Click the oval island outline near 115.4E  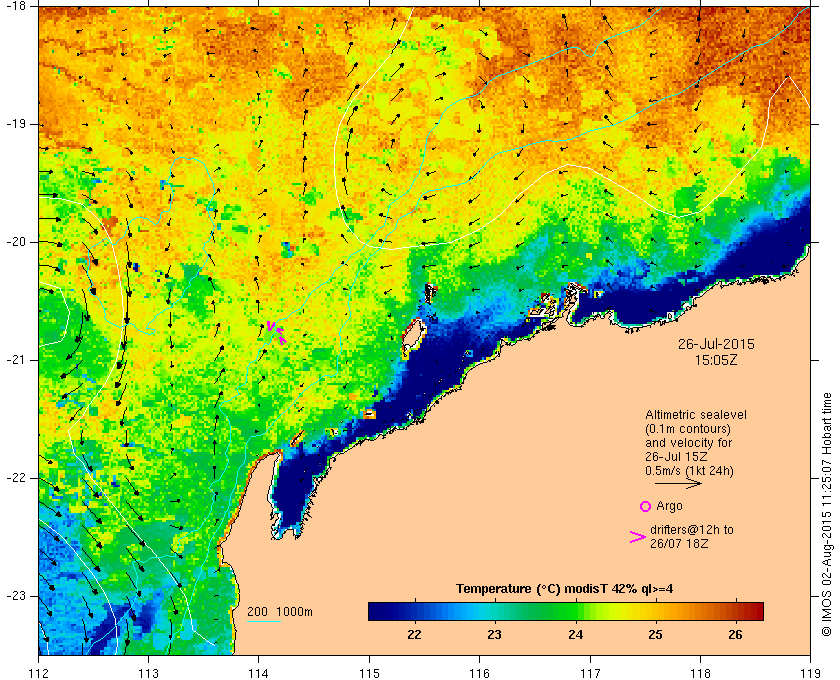tap(412, 337)
